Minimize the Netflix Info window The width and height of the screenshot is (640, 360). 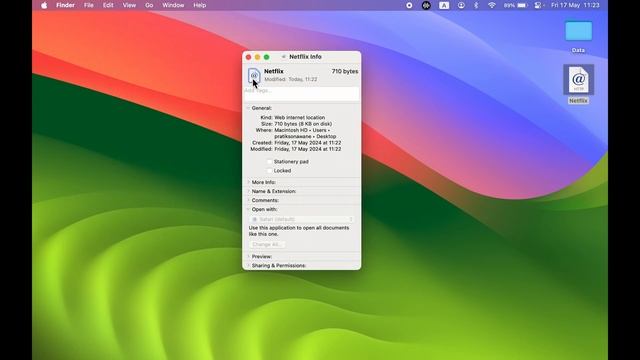coord(258,57)
